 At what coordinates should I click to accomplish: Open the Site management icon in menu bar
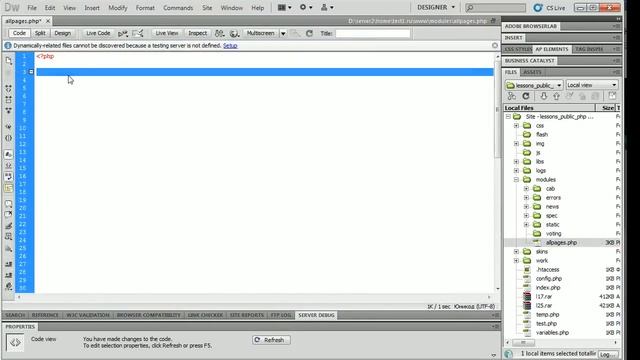[x=327, y=7]
